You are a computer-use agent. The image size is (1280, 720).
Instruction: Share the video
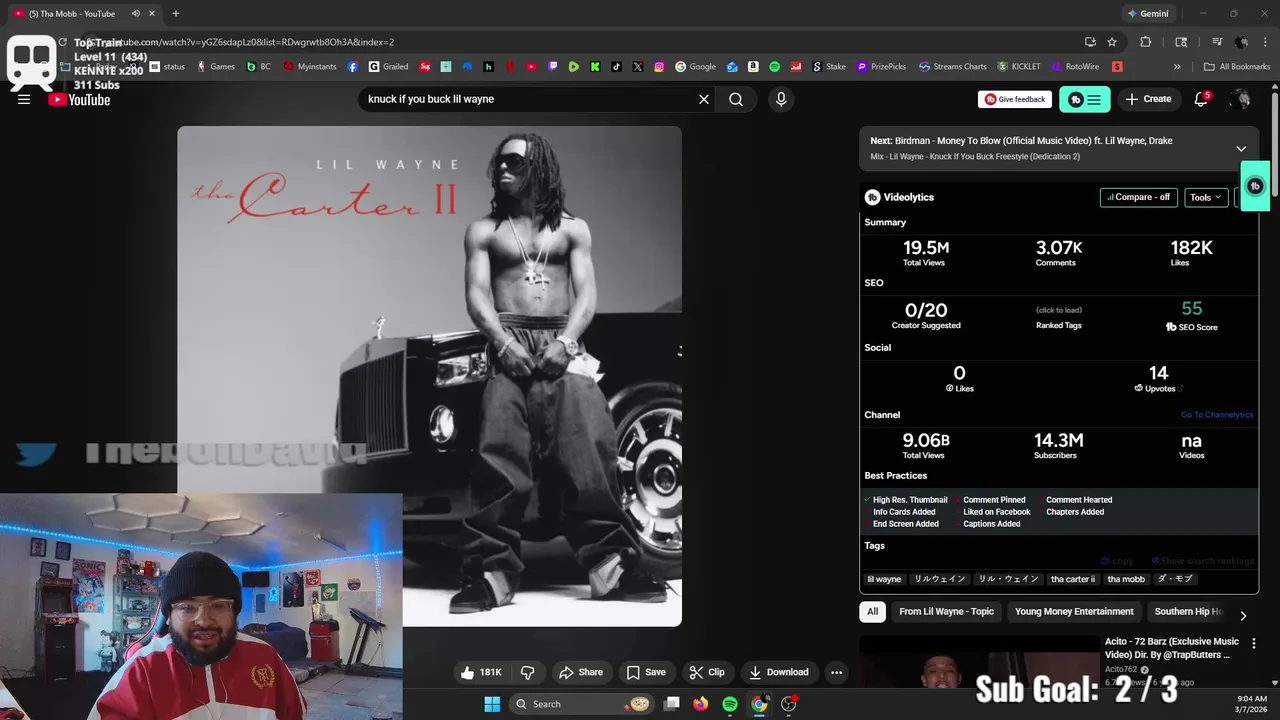[x=581, y=672]
